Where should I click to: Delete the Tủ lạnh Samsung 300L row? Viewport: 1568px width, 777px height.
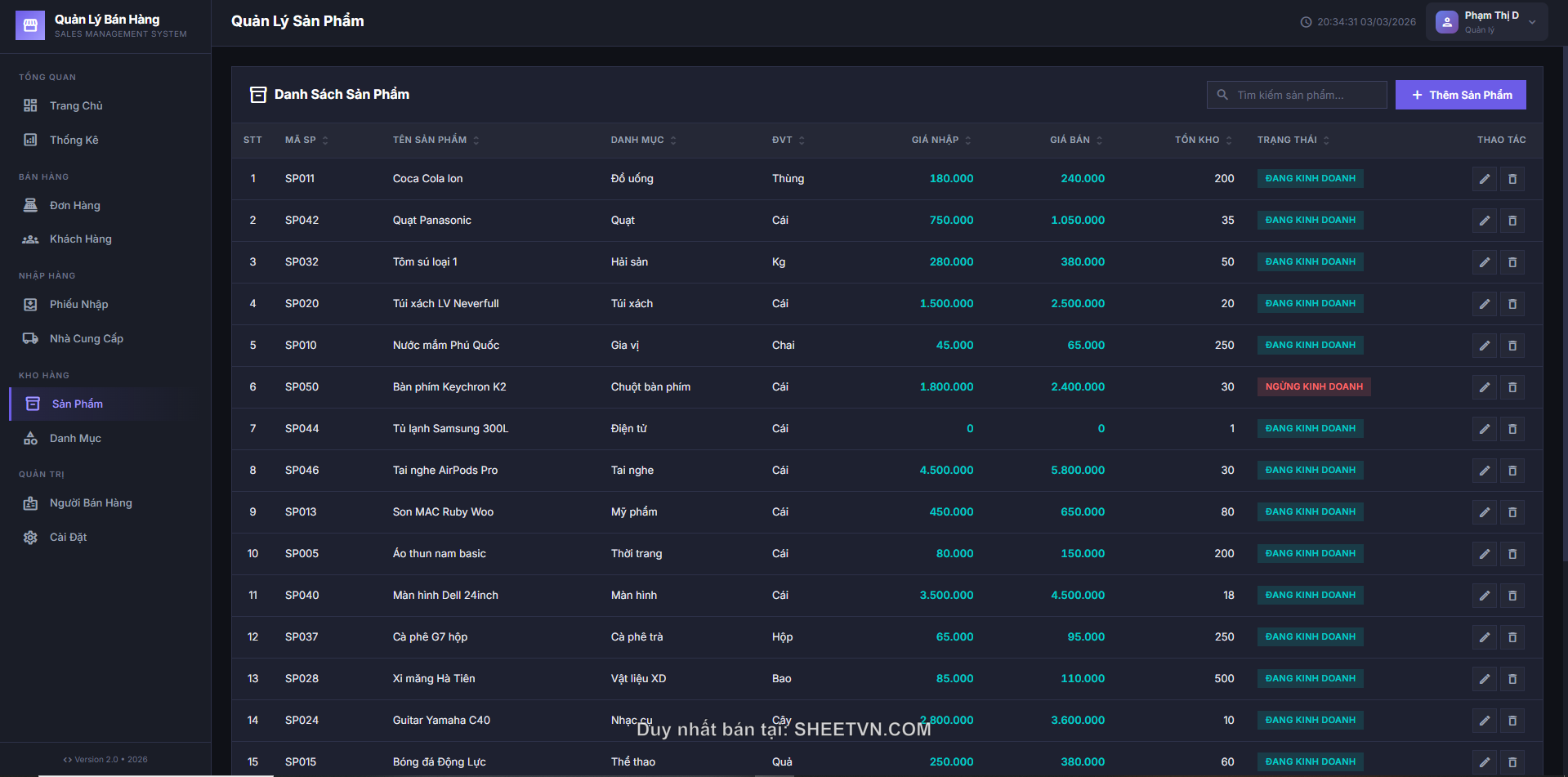click(1512, 429)
